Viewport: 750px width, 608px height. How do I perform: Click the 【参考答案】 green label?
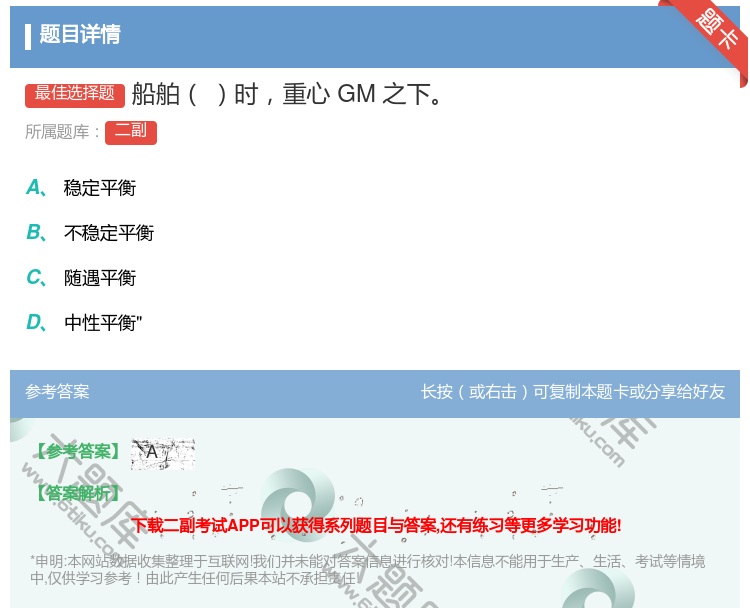(78, 452)
